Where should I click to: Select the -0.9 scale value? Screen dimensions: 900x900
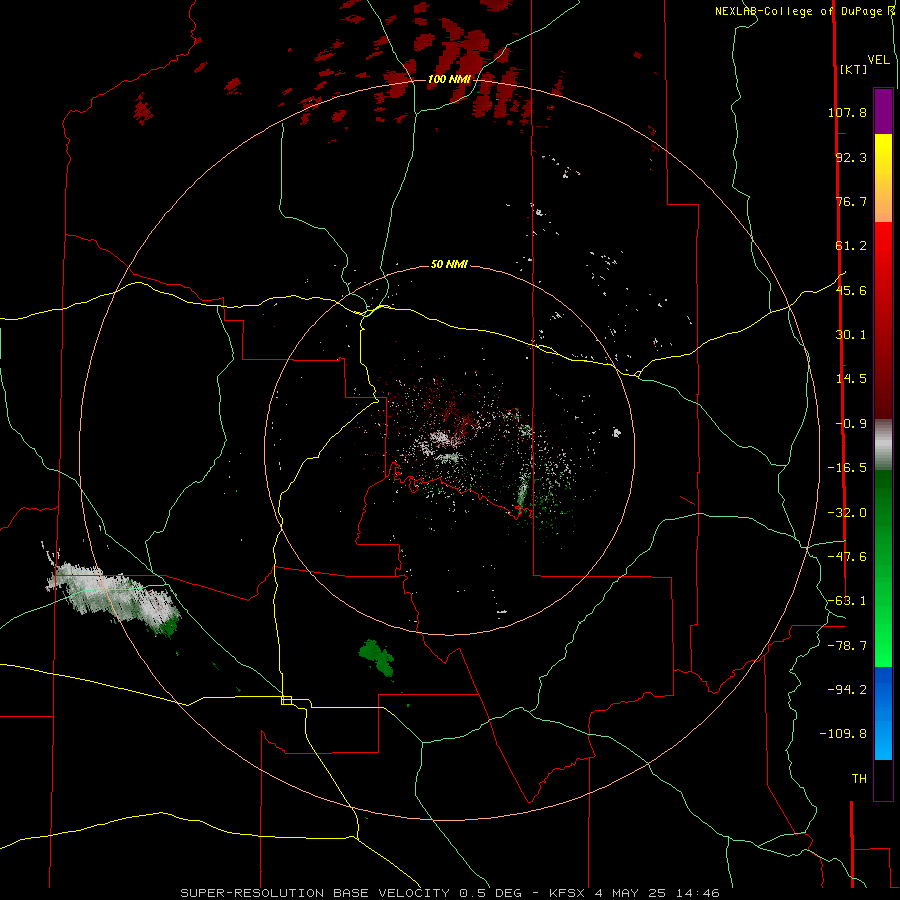click(851, 424)
